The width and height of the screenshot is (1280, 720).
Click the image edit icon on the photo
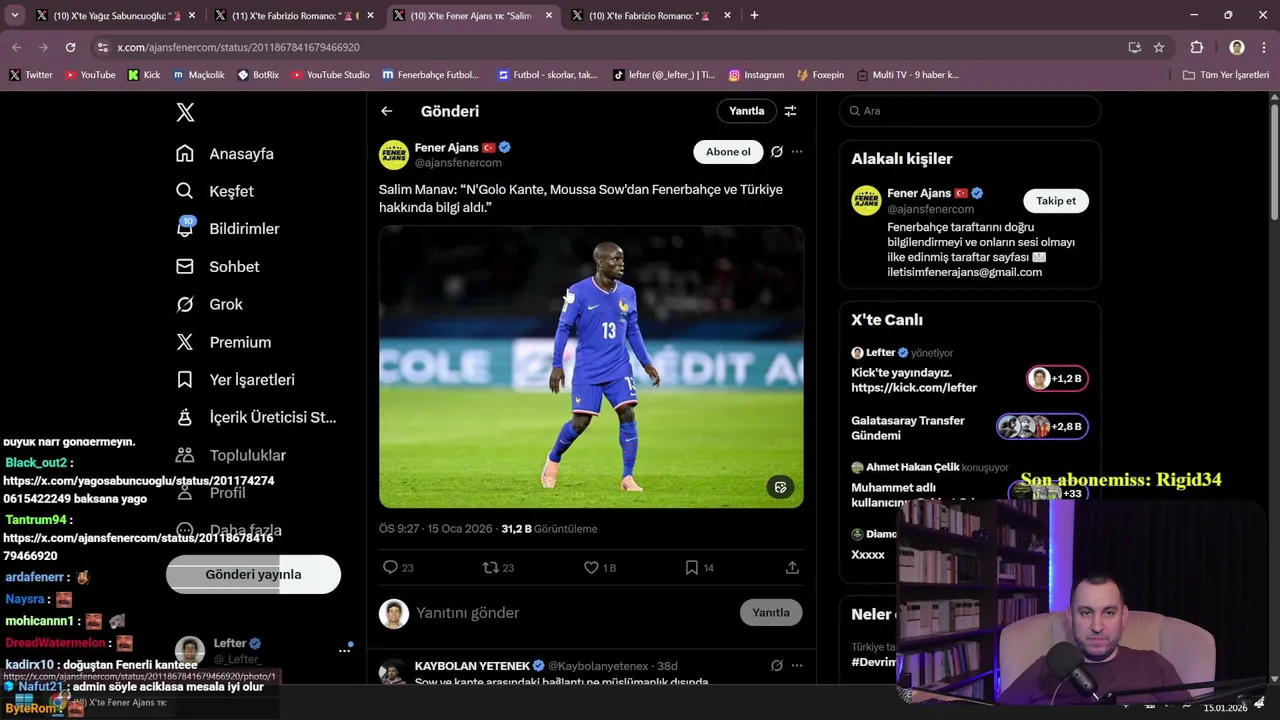tap(780, 487)
